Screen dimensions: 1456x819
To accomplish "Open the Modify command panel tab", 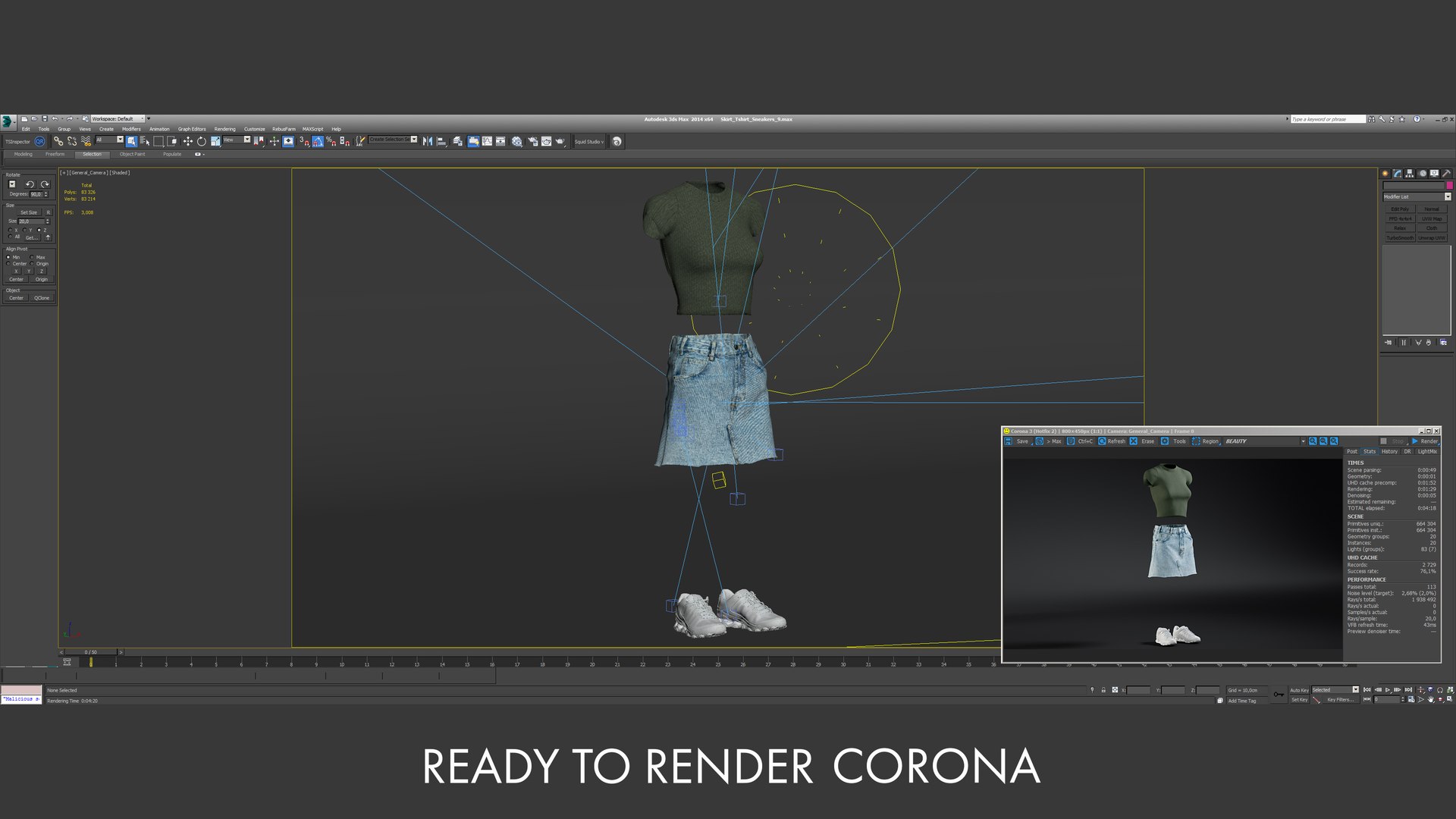I will click(1398, 174).
